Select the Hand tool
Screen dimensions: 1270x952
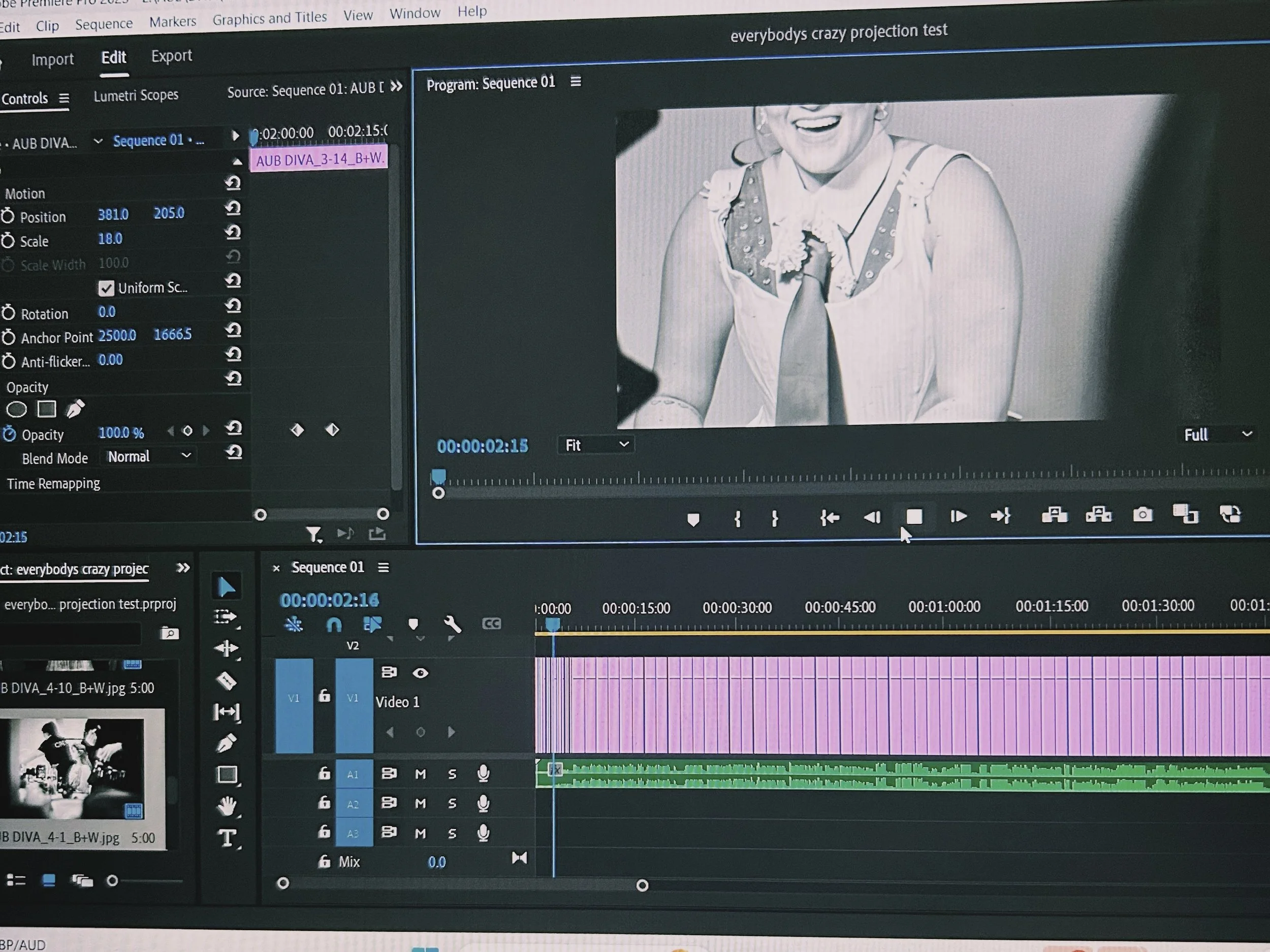228,806
